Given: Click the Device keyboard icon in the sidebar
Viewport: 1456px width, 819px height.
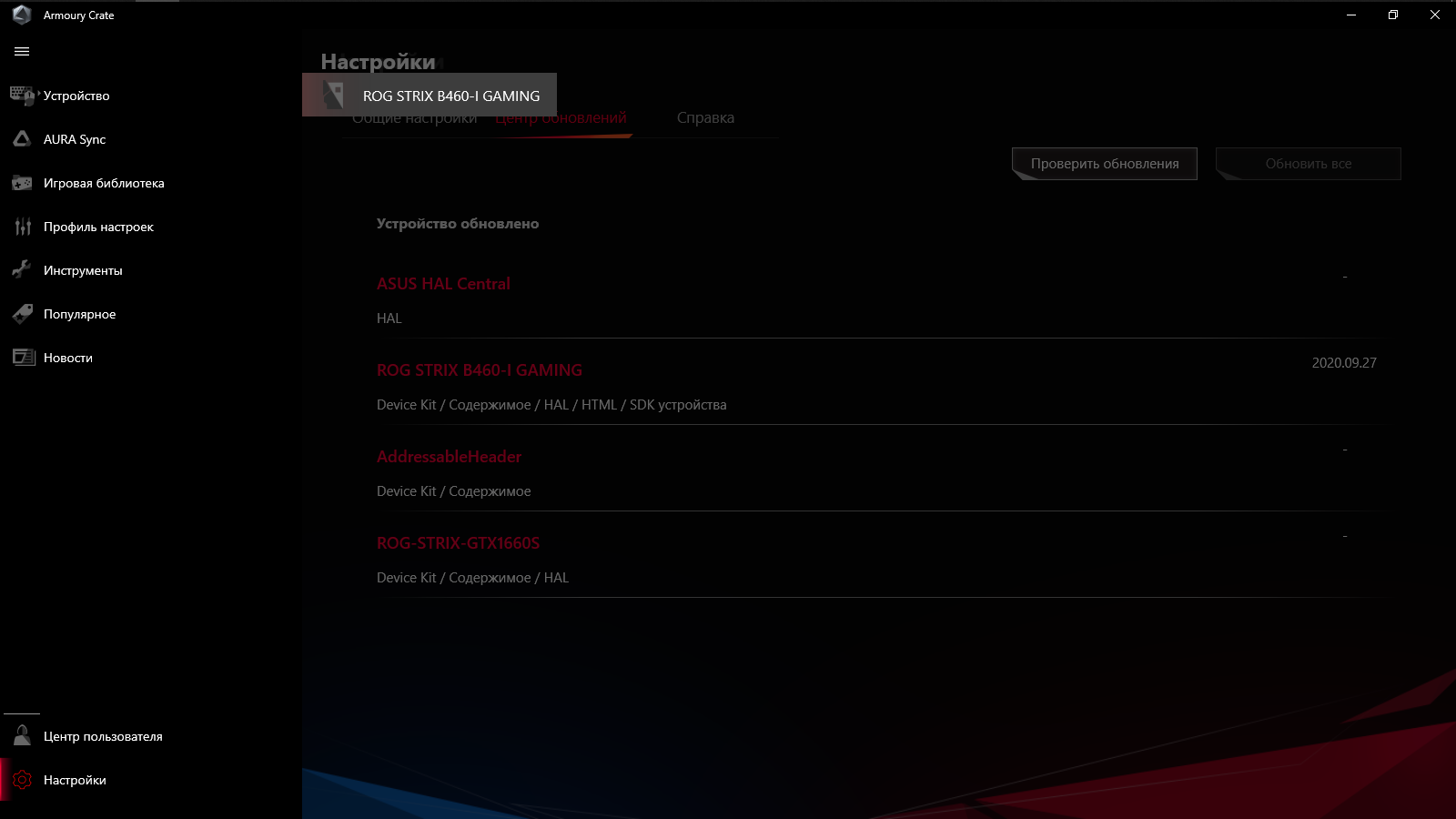Looking at the screenshot, I should [x=22, y=96].
